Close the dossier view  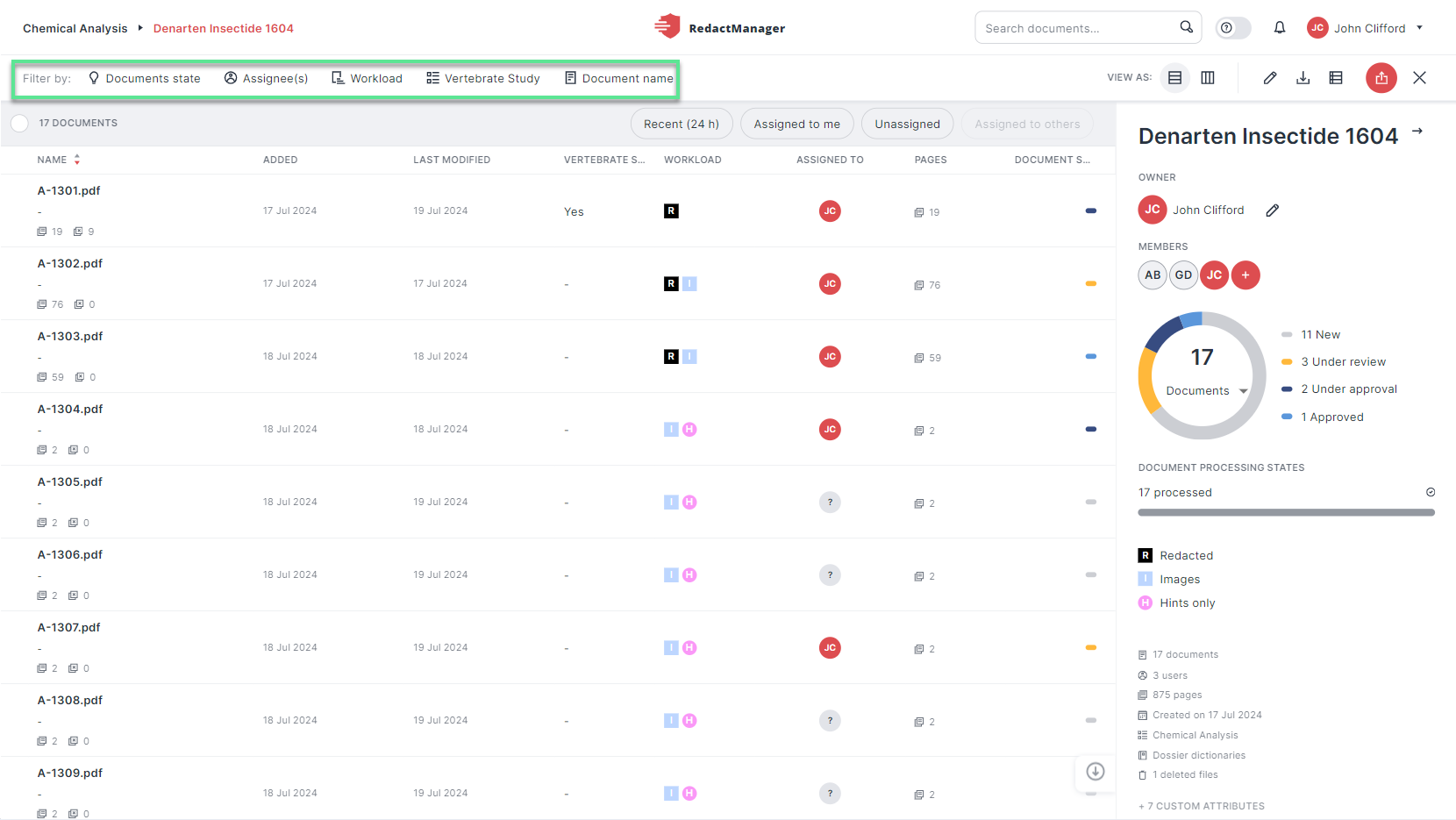pos(1419,78)
